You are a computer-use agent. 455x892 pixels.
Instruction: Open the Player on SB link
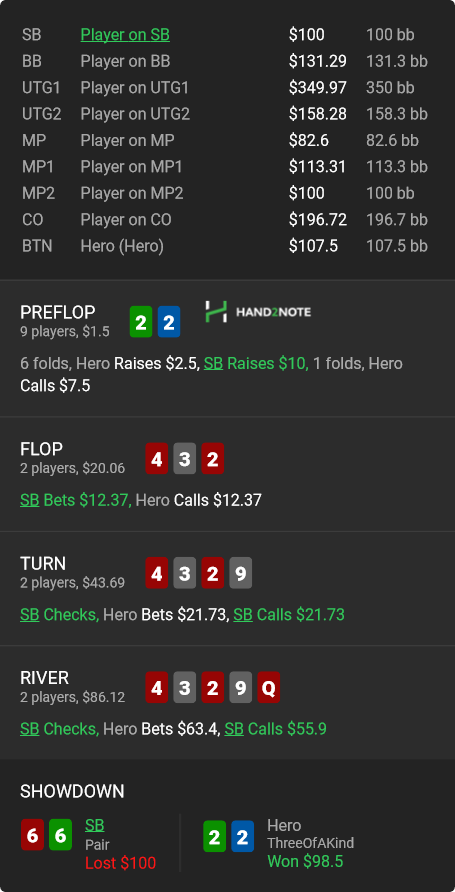[x=125, y=35]
